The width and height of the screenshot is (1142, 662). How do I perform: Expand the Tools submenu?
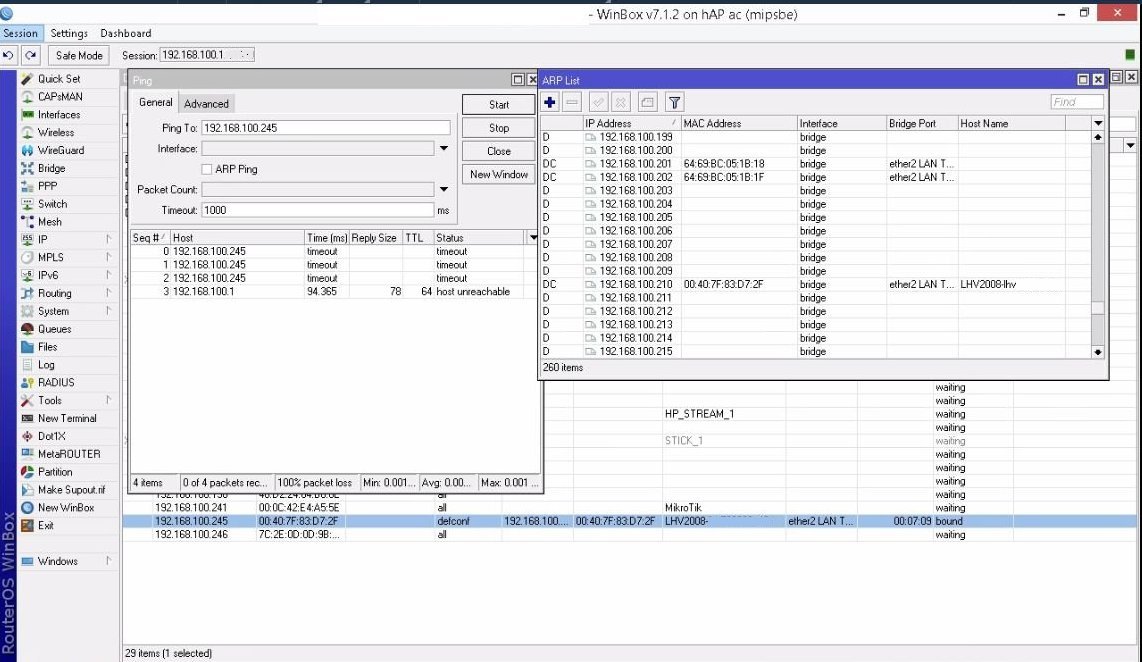click(109, 400)
